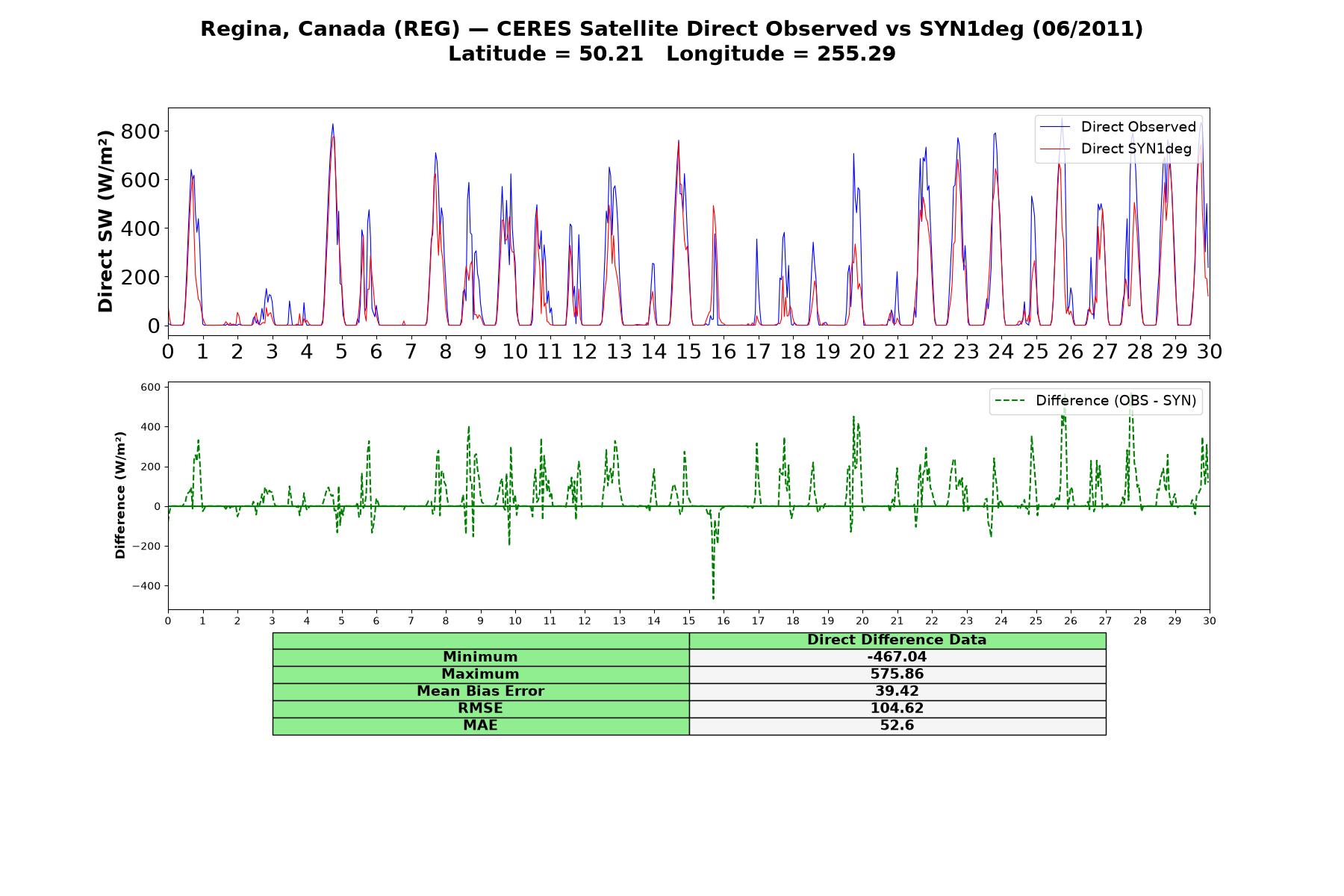Select the green dashed legend line sample
The image size is (1344, 896).
click(x=1011, y=401)
